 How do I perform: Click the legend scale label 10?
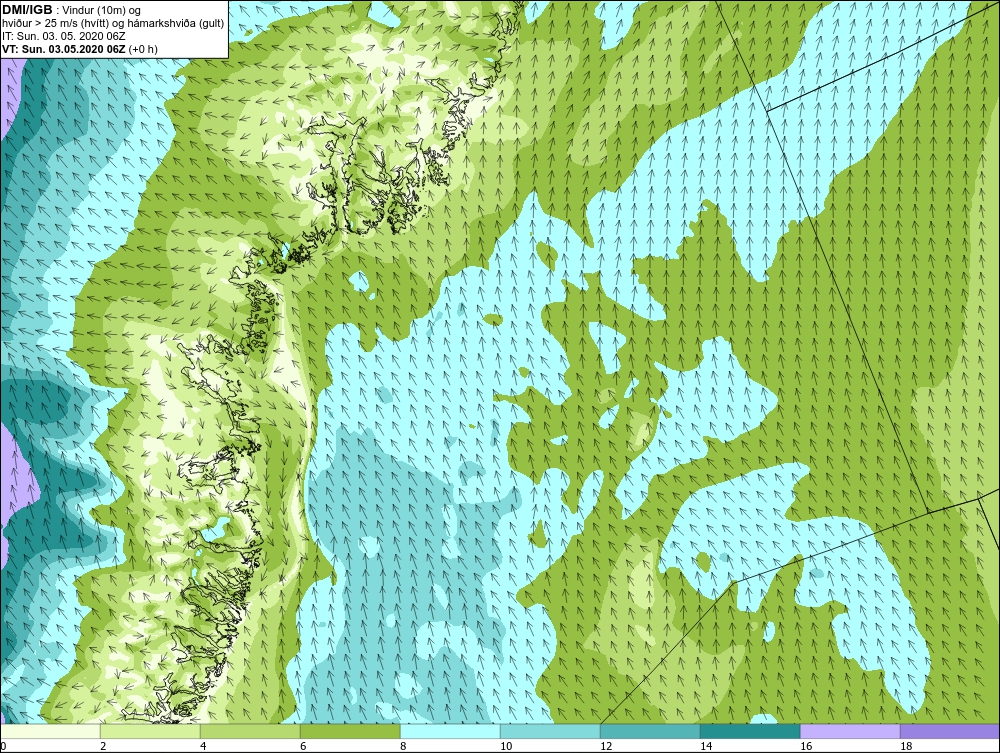coord(506,747)
